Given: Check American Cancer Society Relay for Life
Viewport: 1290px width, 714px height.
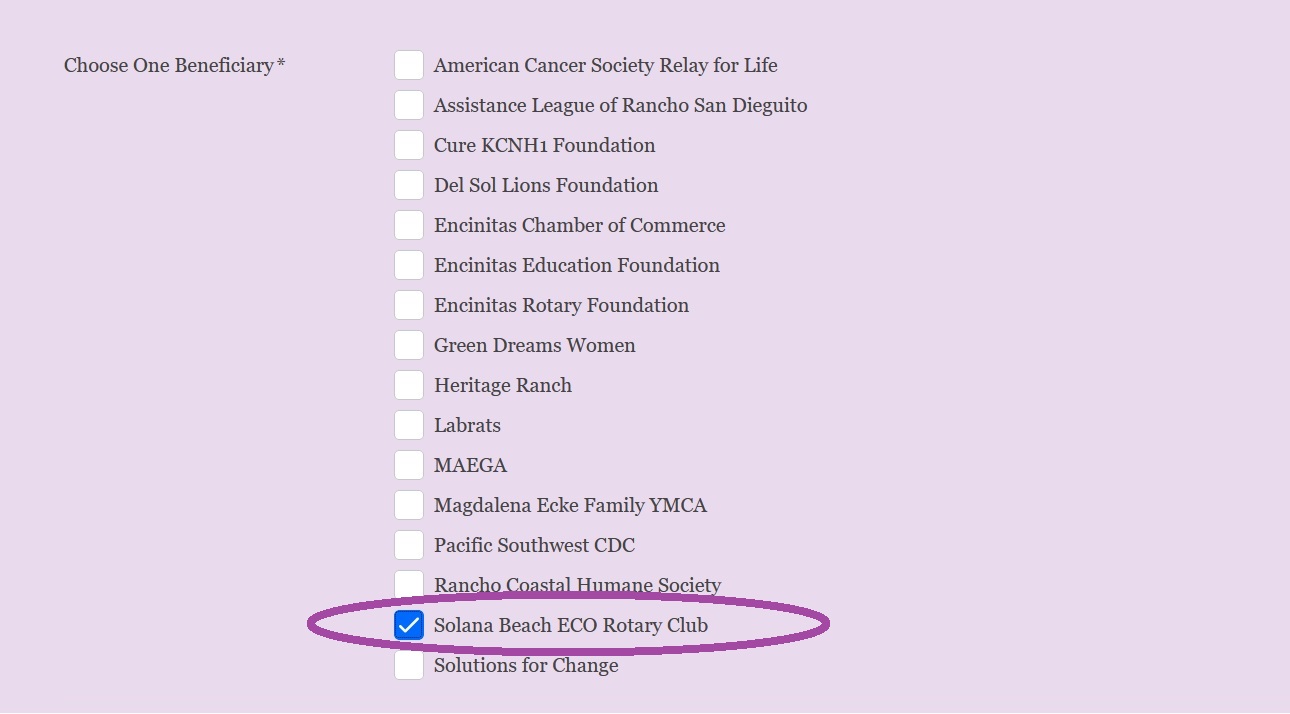Looking at the screenshot, I should point(409,65).
